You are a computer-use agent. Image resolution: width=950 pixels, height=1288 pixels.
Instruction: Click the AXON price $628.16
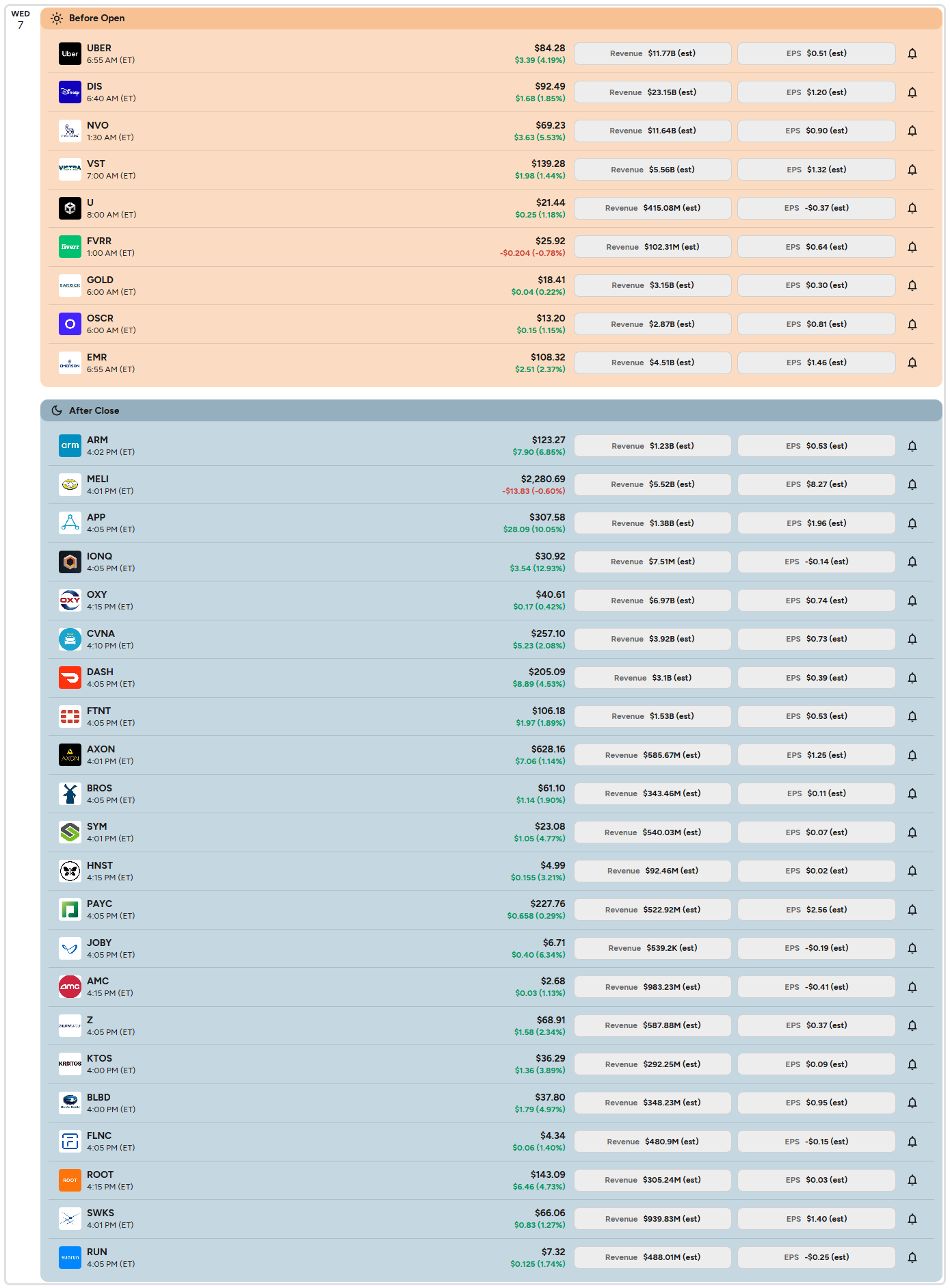pyautogui.click(x=548, y=749)
